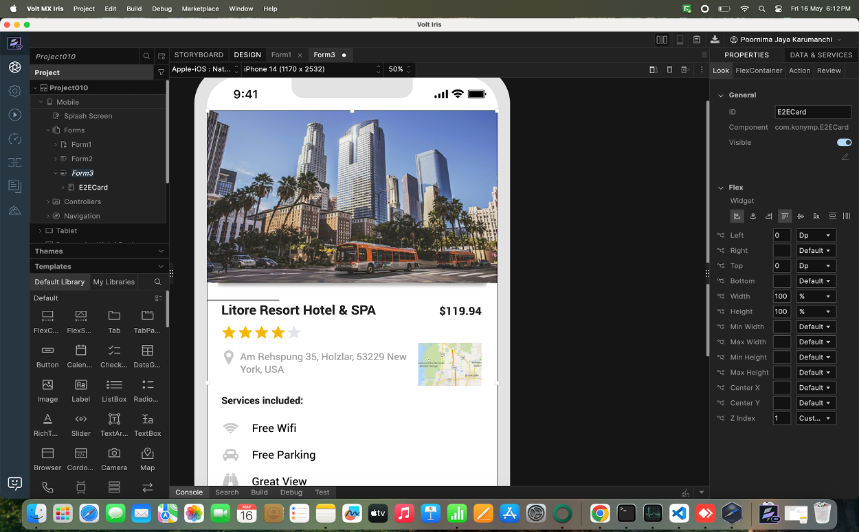The height and width of the screenshot is (532, 860).
Task: Pick the Camera widget
Action: coord(114,460)
